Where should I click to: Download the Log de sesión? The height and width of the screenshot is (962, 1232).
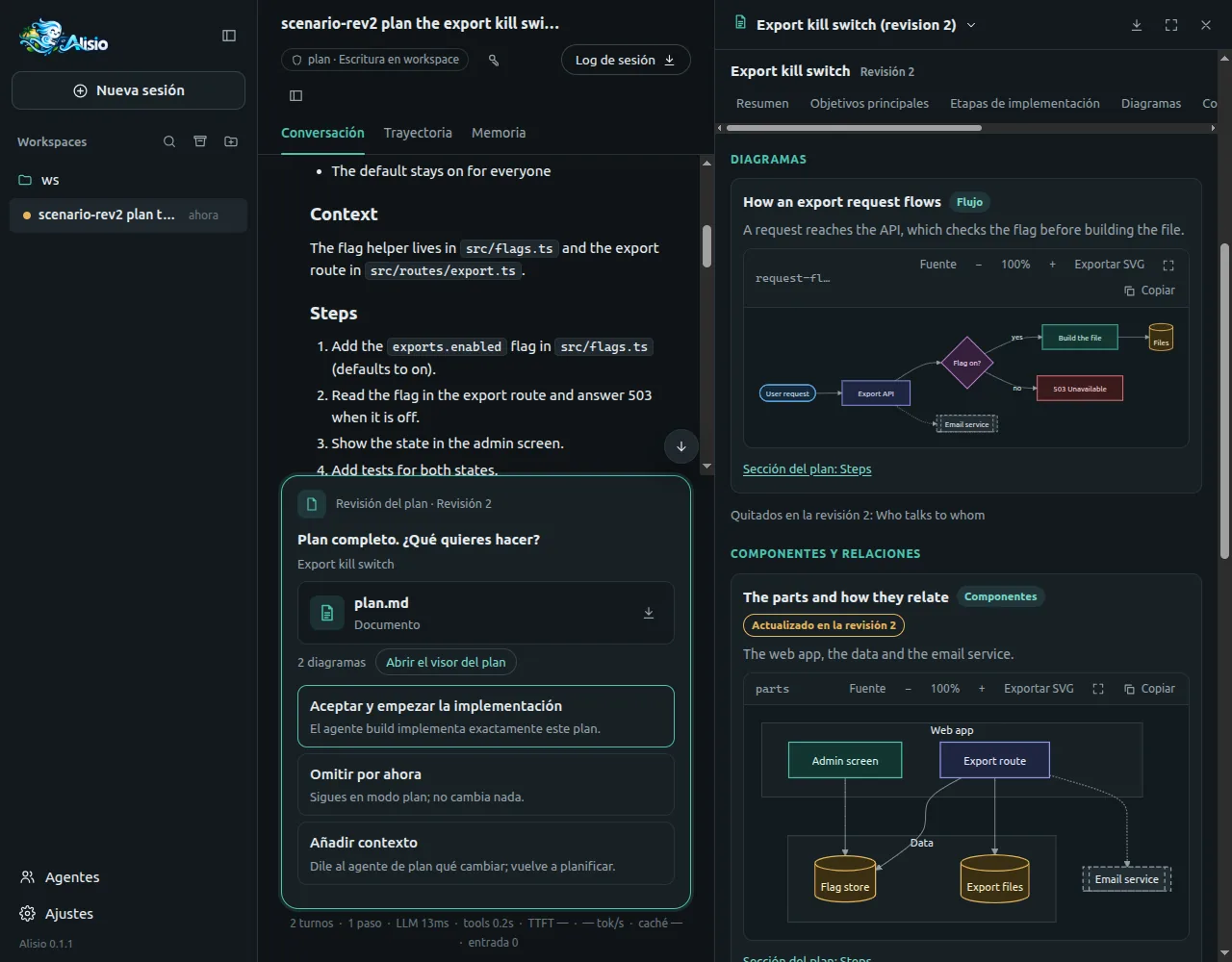click(626, 60)
